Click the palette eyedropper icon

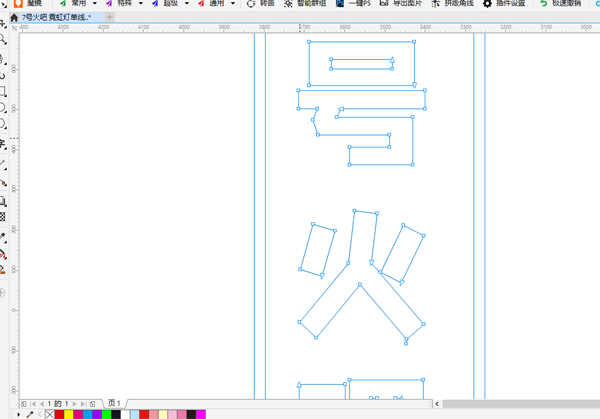(x=29, y=414)
